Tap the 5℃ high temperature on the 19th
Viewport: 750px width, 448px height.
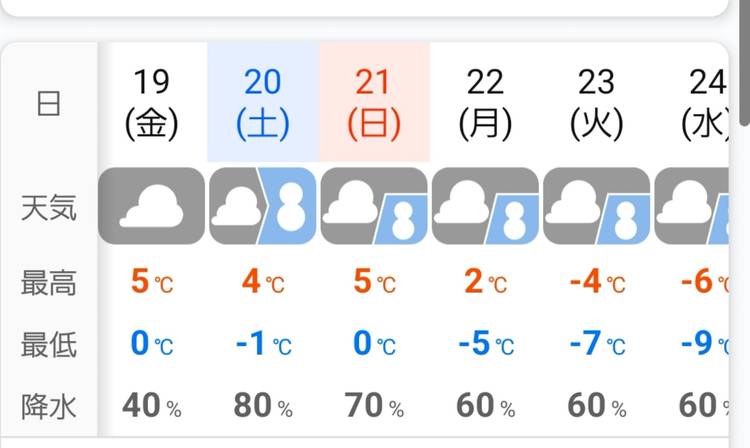tap(152, 283)
